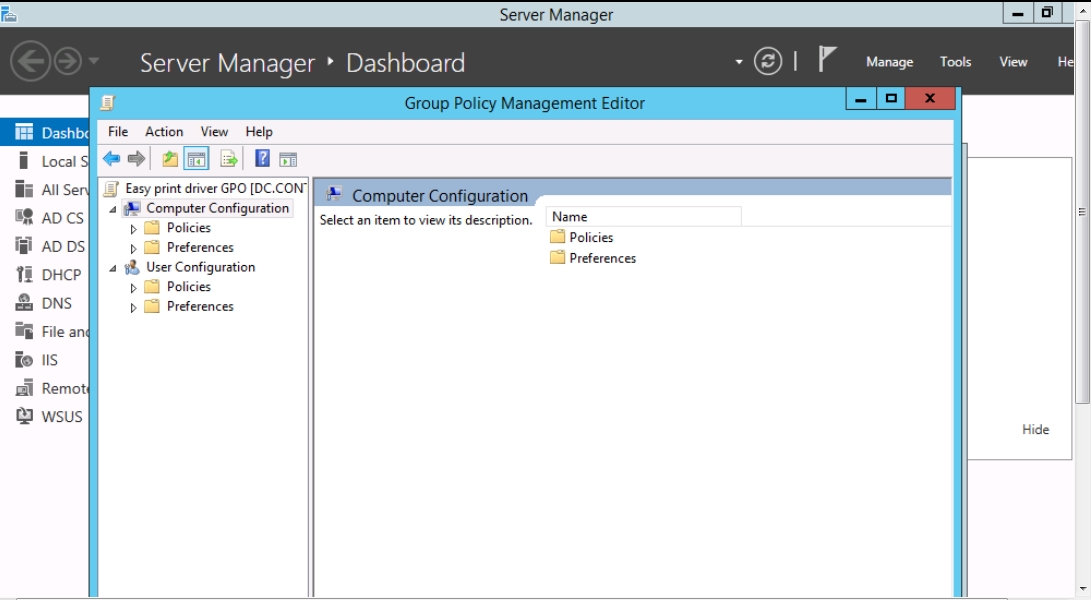This screenshot has width=1091, height=600.
Task: Collapse the Computer Configuration tree node
Action: pyautogui.click(x=113, y=209)
